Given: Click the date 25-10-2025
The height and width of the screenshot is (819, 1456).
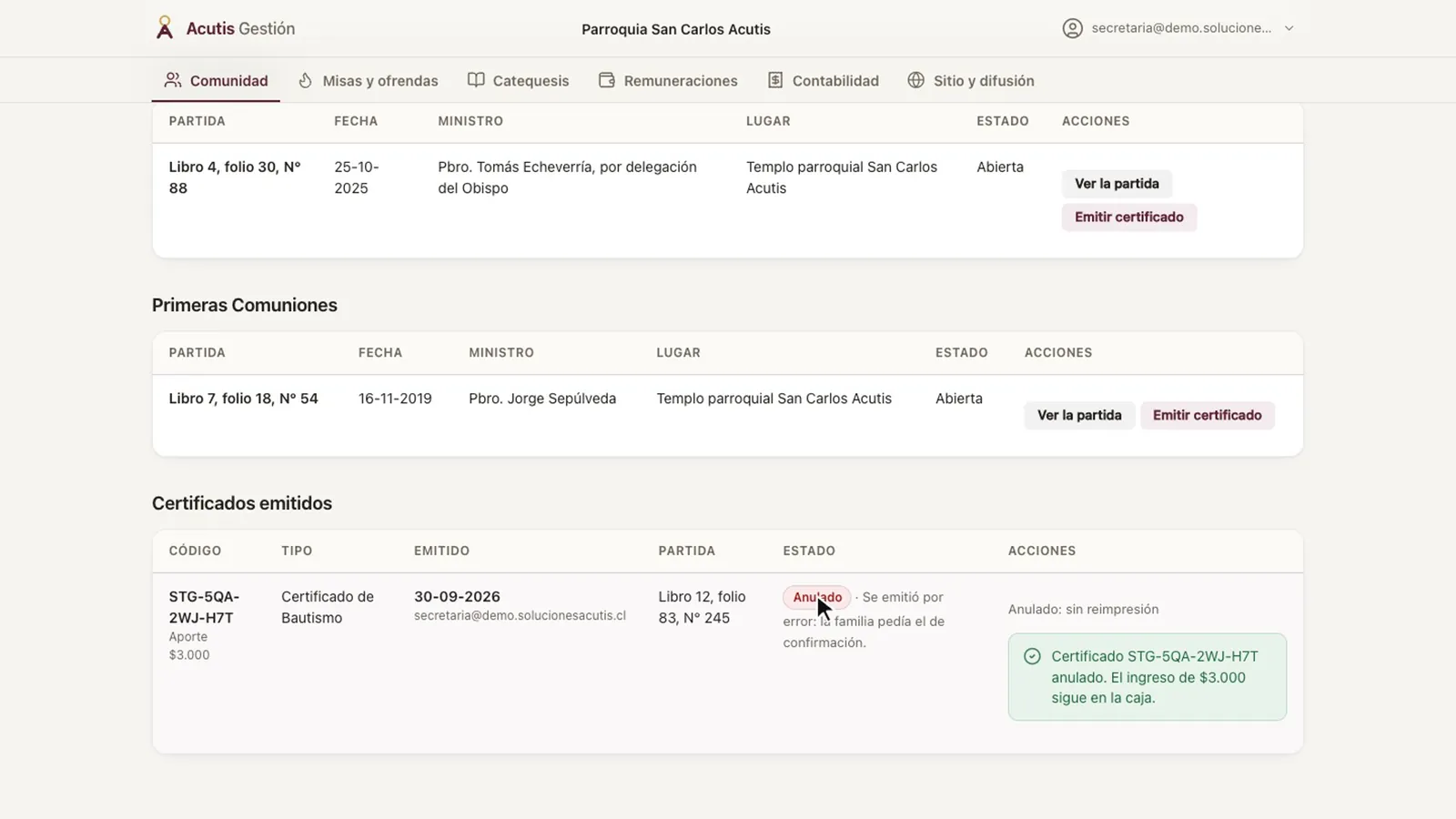Looking at the screenshot, I should click(357, 177).
